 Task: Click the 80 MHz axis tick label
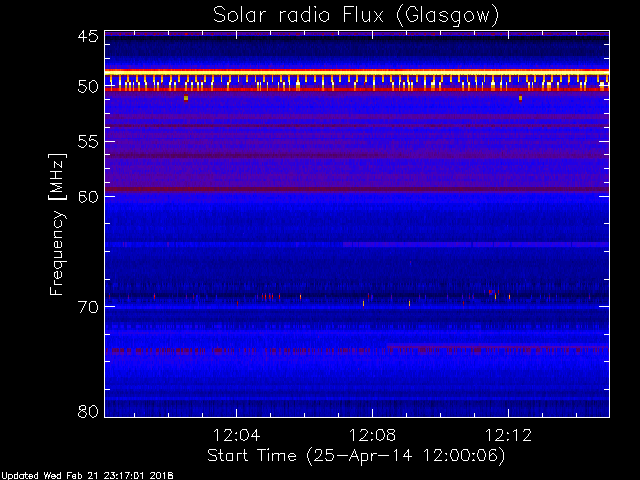(88, 411)
